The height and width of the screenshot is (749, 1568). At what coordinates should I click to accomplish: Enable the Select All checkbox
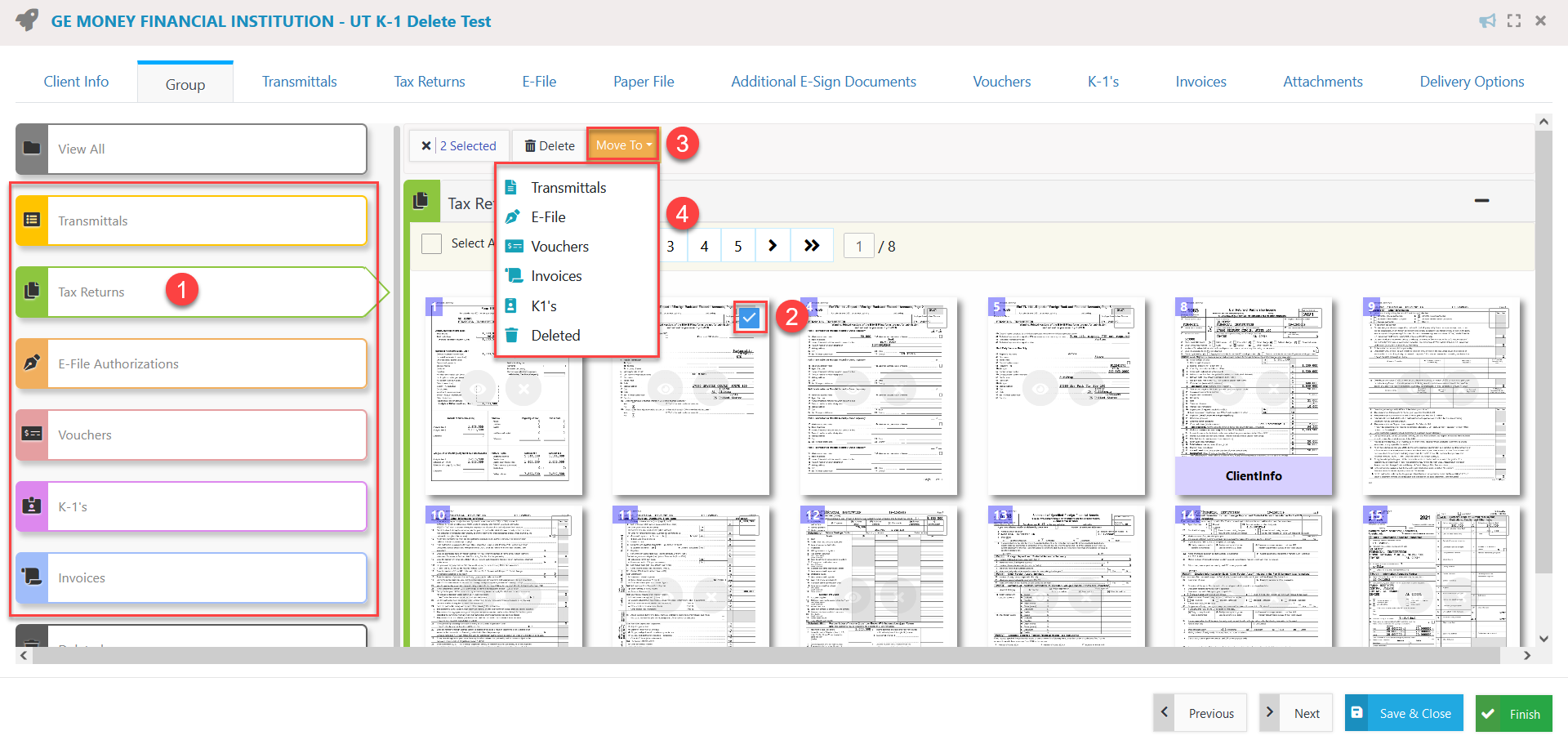click(432, 243)
